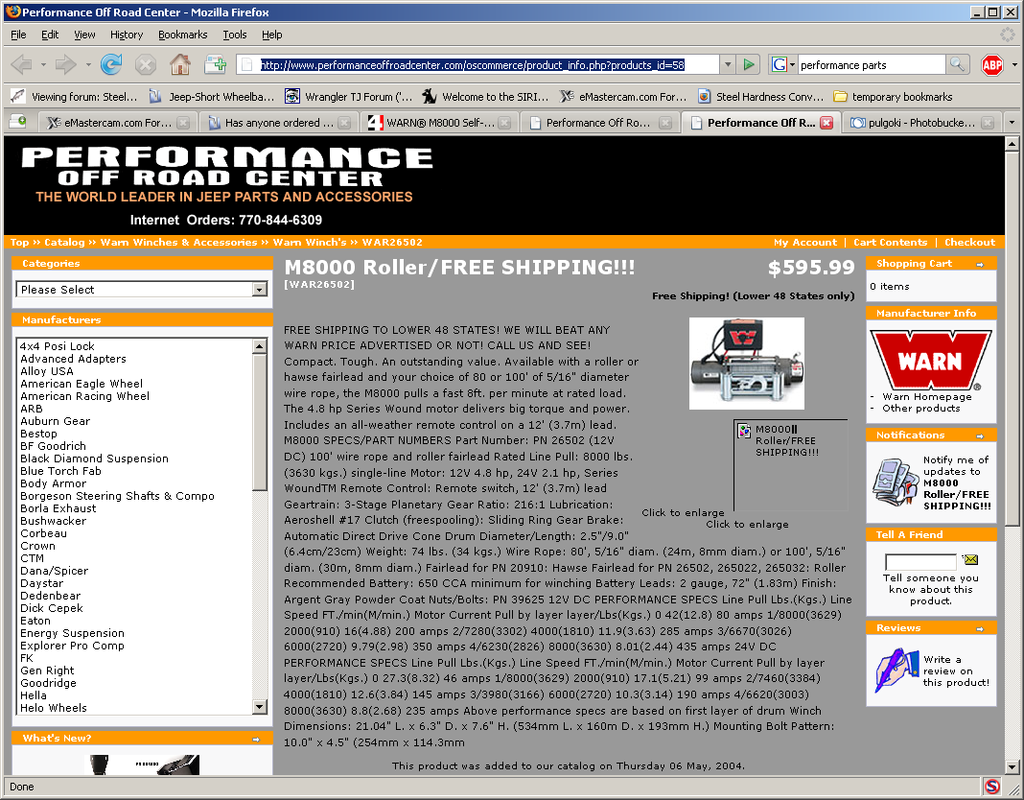Open the Categories 'Please Select' dropdown

(x=144, y=289)
